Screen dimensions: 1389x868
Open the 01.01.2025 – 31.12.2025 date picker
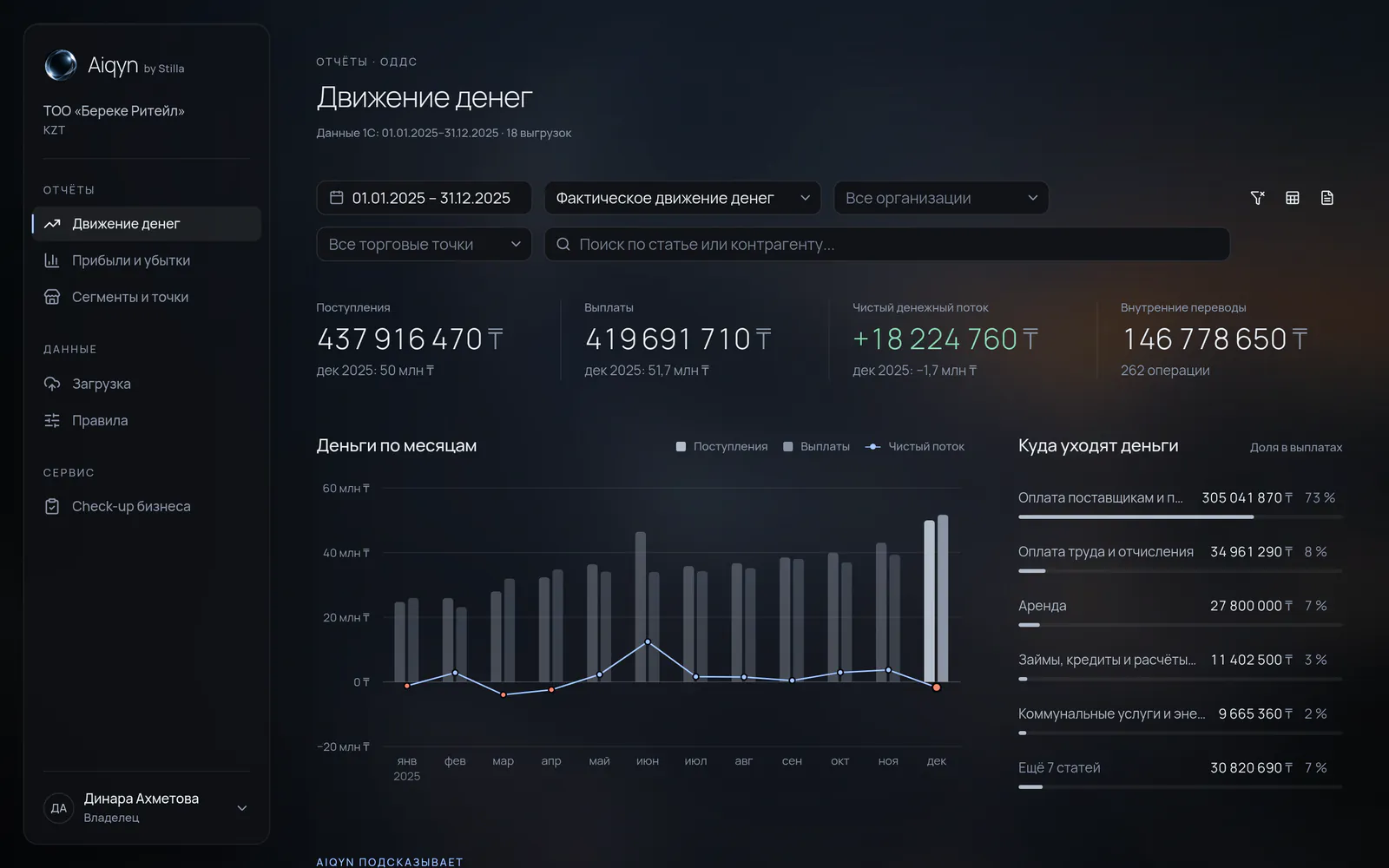coord(424,198)
